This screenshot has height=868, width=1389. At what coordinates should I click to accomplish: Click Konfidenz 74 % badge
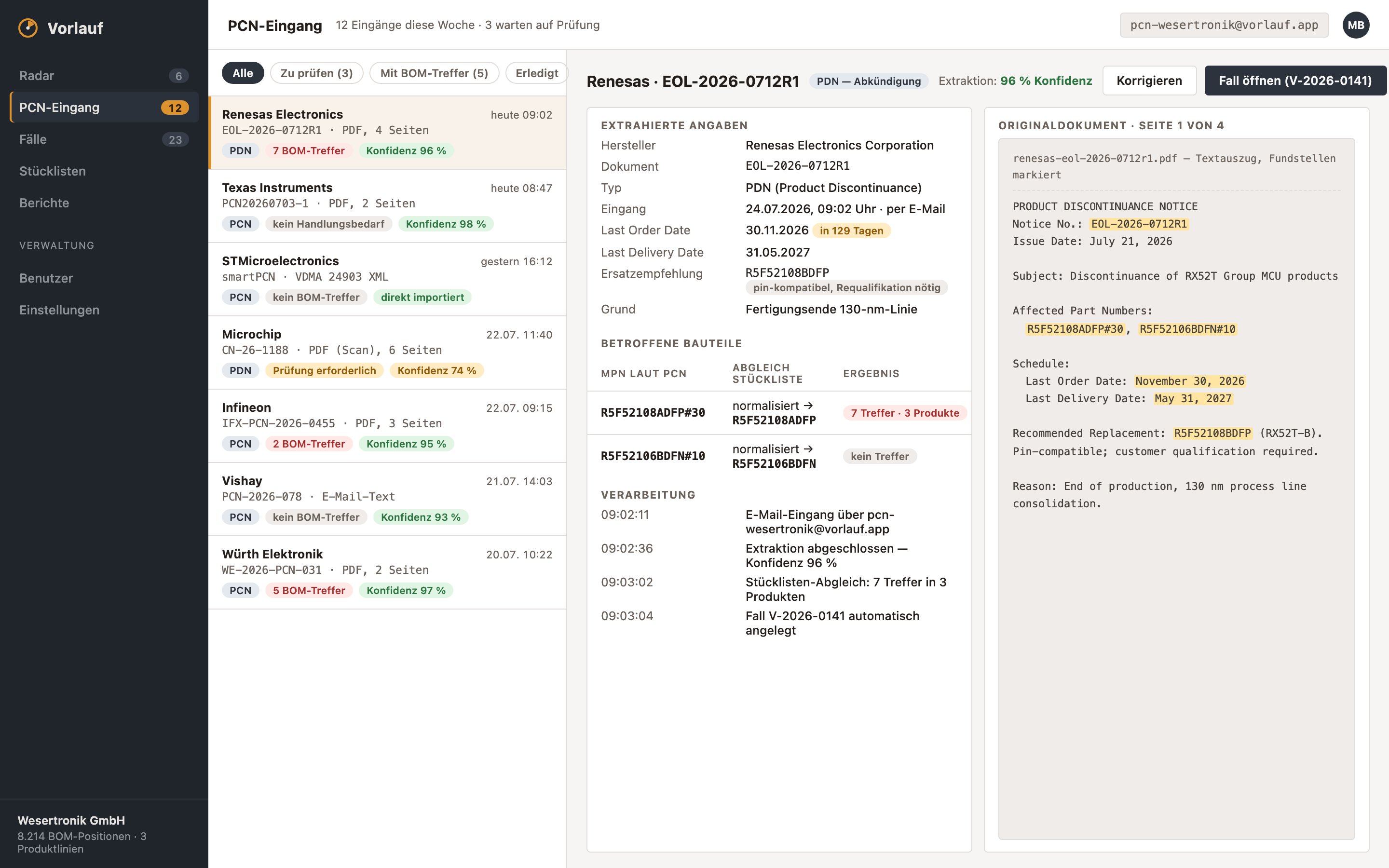437,370
